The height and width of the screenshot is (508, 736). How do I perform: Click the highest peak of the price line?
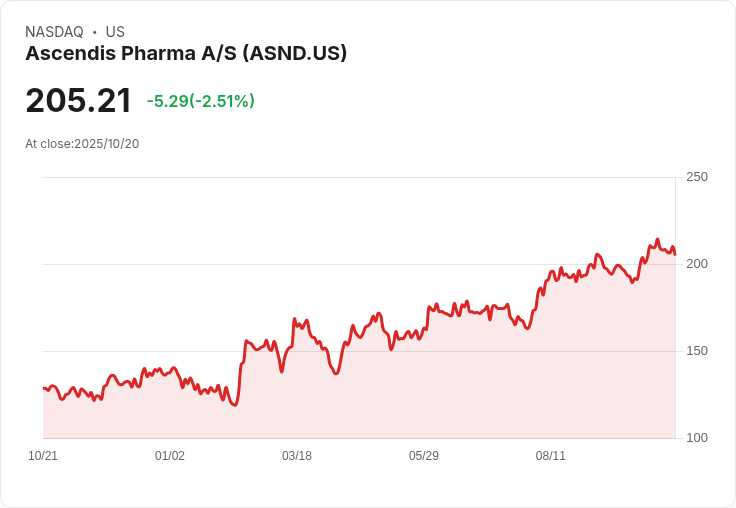coord(657,240)
